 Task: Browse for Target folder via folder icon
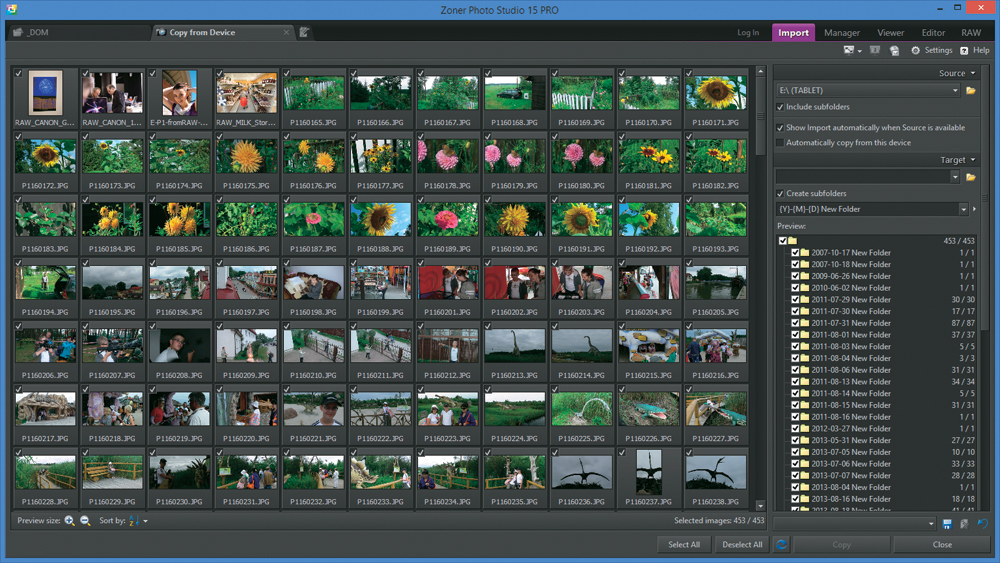tap(970, 177)
